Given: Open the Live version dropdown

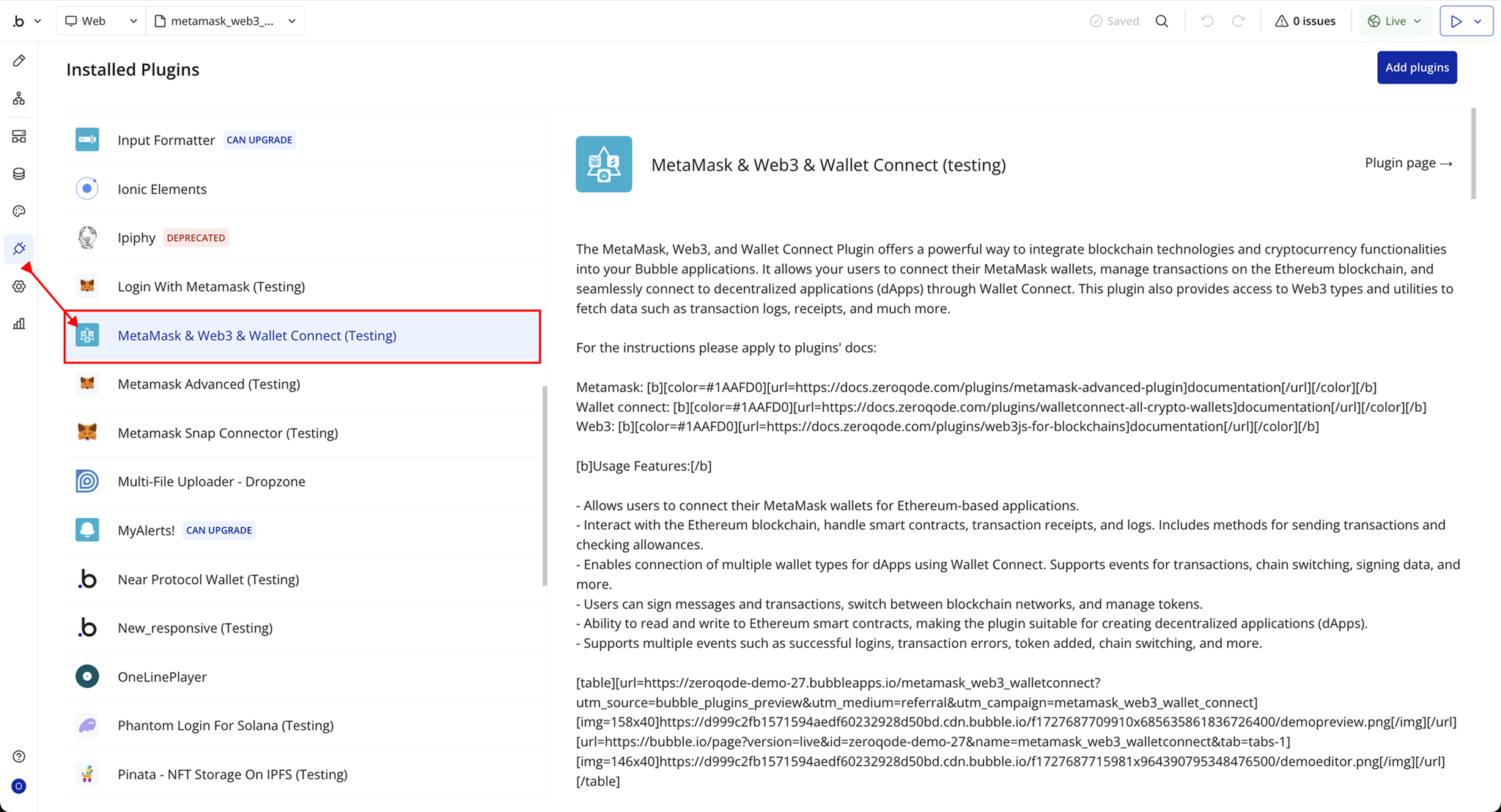Looking at the screenshot, I should click(1395, 21).
